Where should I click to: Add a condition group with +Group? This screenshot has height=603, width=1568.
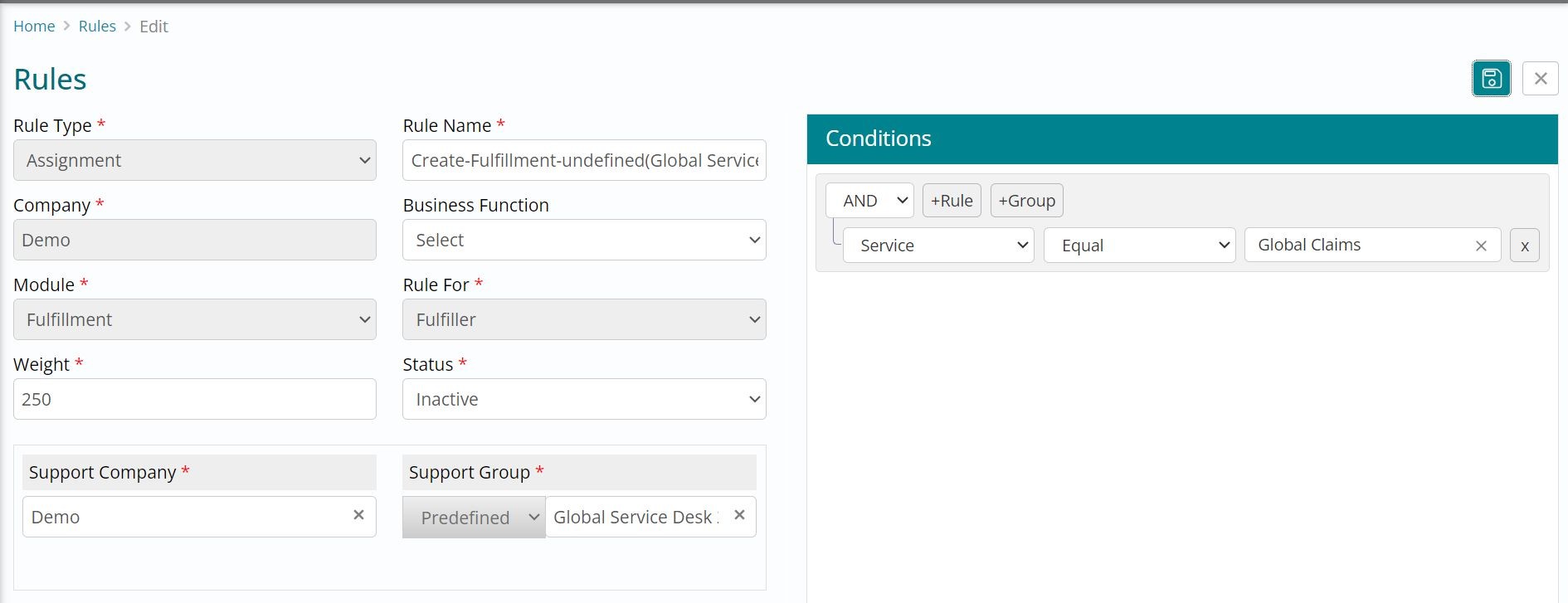[1026, 201]
